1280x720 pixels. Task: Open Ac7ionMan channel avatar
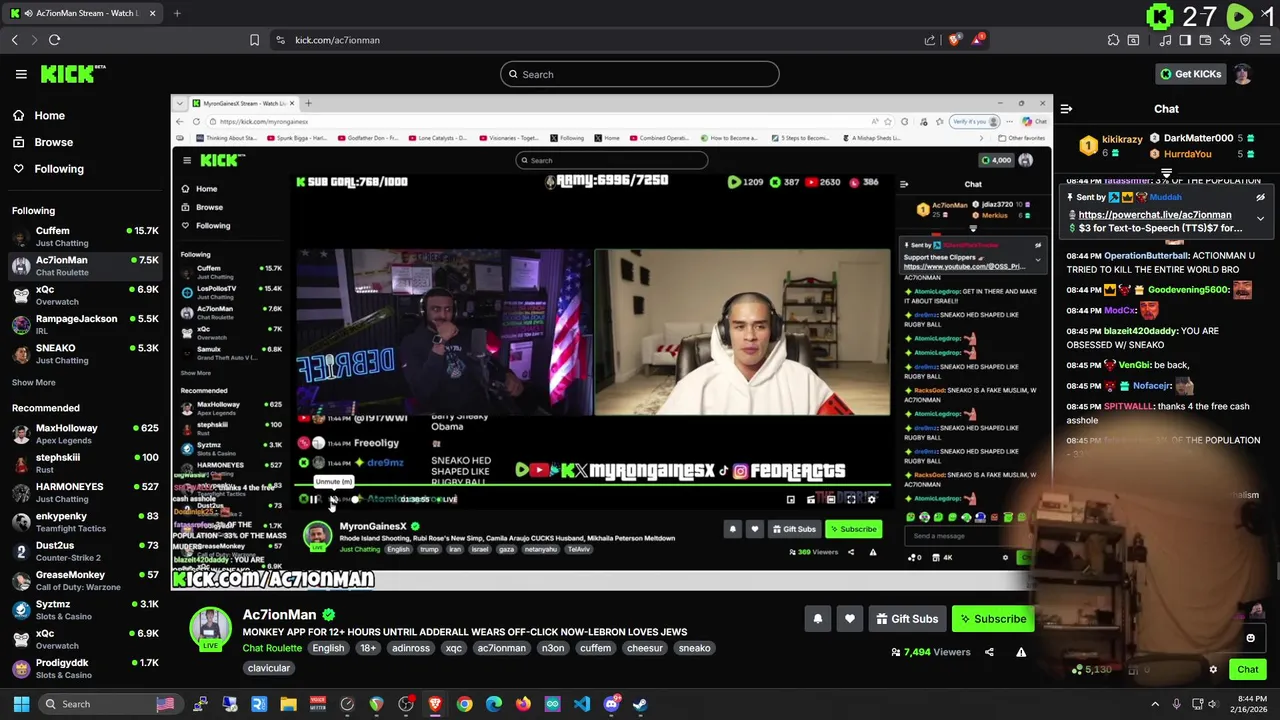click(210, 629)
